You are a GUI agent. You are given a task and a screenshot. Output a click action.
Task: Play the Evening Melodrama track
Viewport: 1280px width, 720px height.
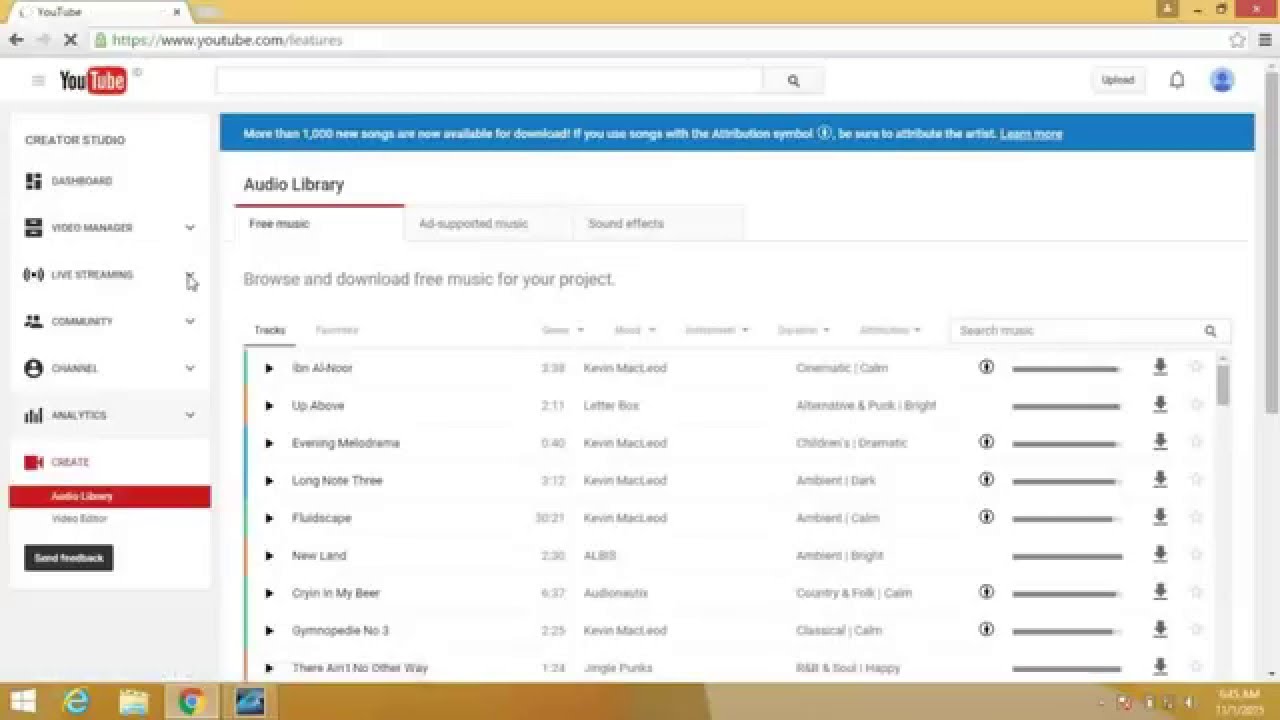coord(269,443)
